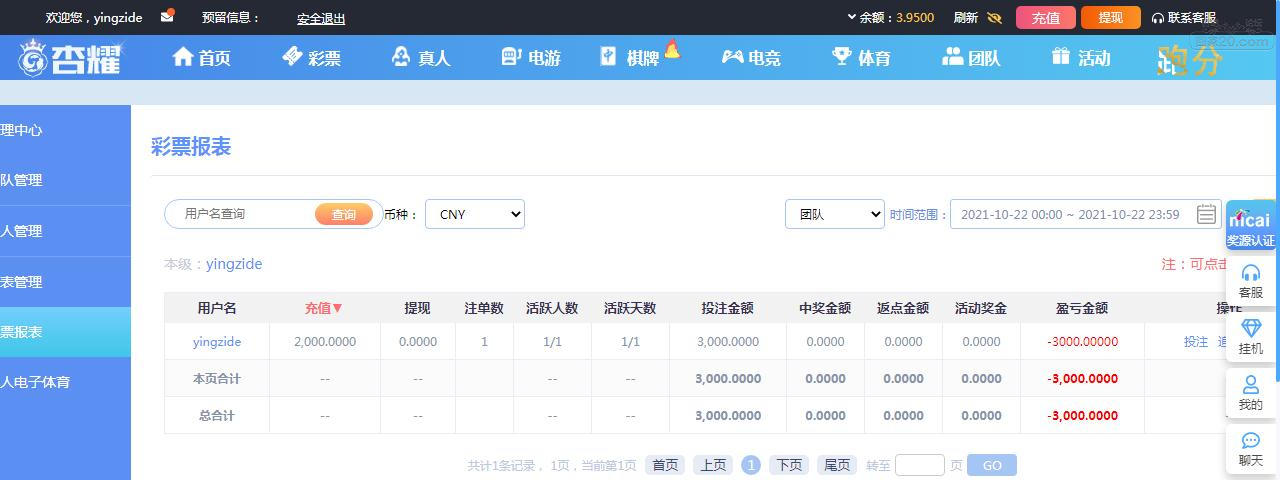
Task: Go to 首页 home menu
Action: click(202, 58)
